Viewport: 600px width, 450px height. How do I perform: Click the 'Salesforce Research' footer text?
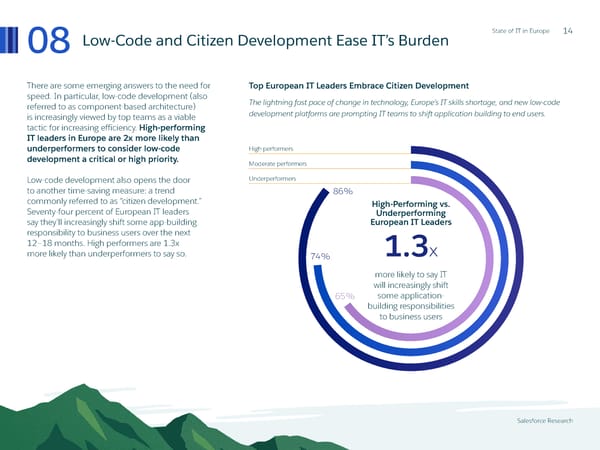tap(542, 421)
